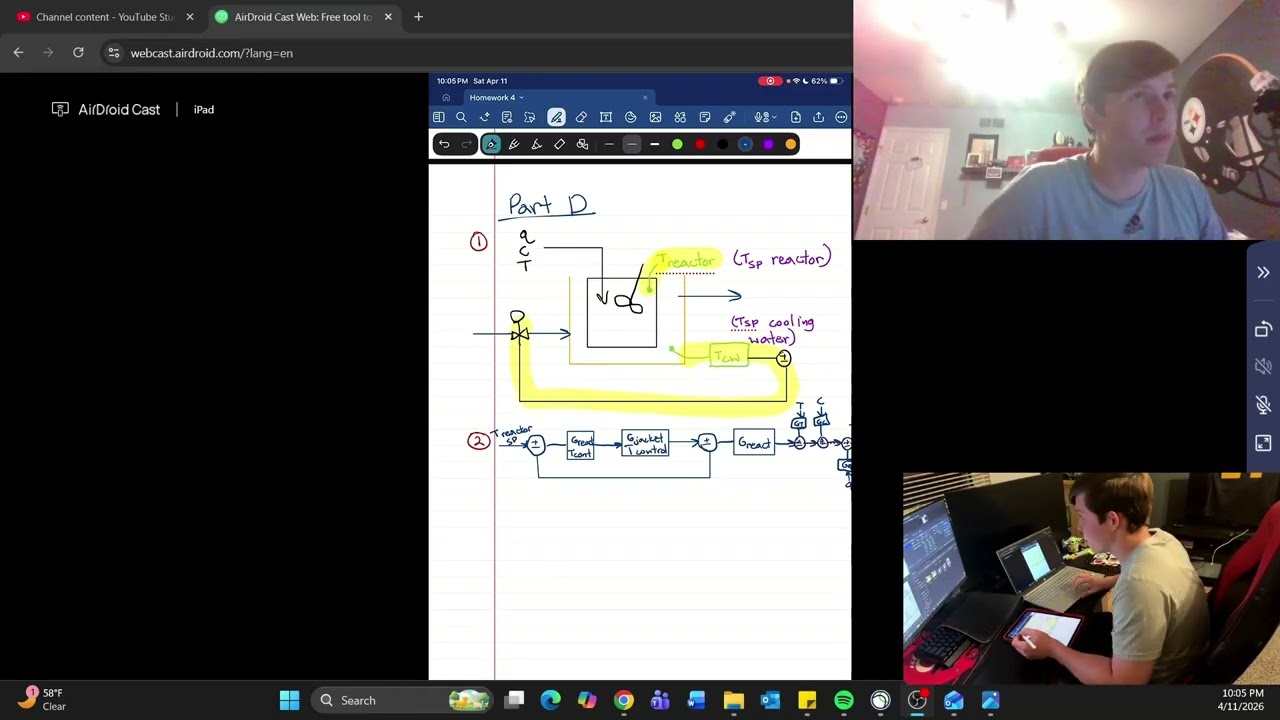Screen dimensions: 1280x720
Task: Click the taskbar Search box
Action: [x=402, y=700]
